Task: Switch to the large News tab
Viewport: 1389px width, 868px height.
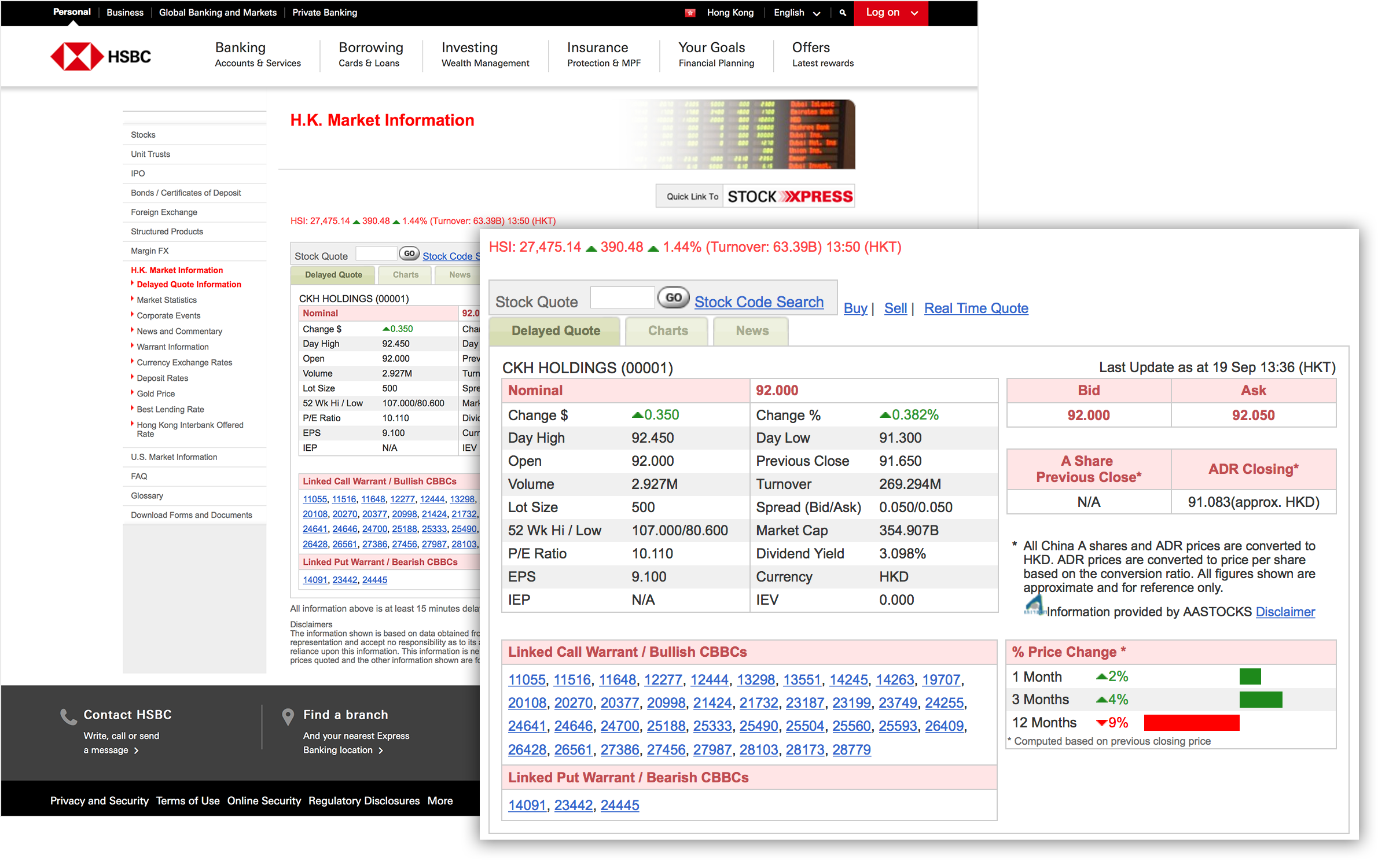Action: (x=752, y=331)
